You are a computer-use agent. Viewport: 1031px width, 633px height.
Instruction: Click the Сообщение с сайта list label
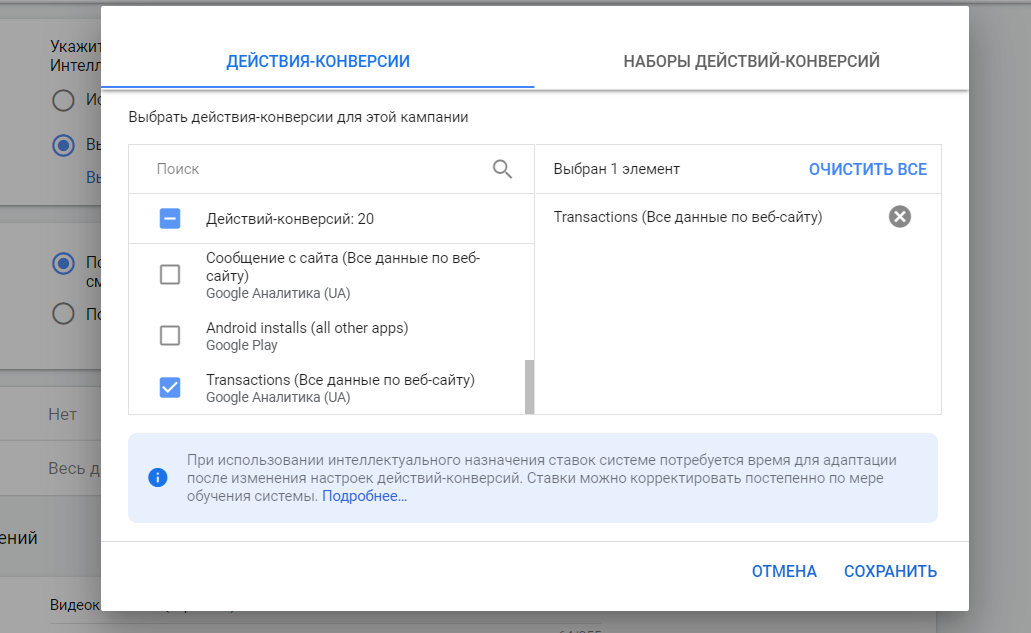point(342,267)
